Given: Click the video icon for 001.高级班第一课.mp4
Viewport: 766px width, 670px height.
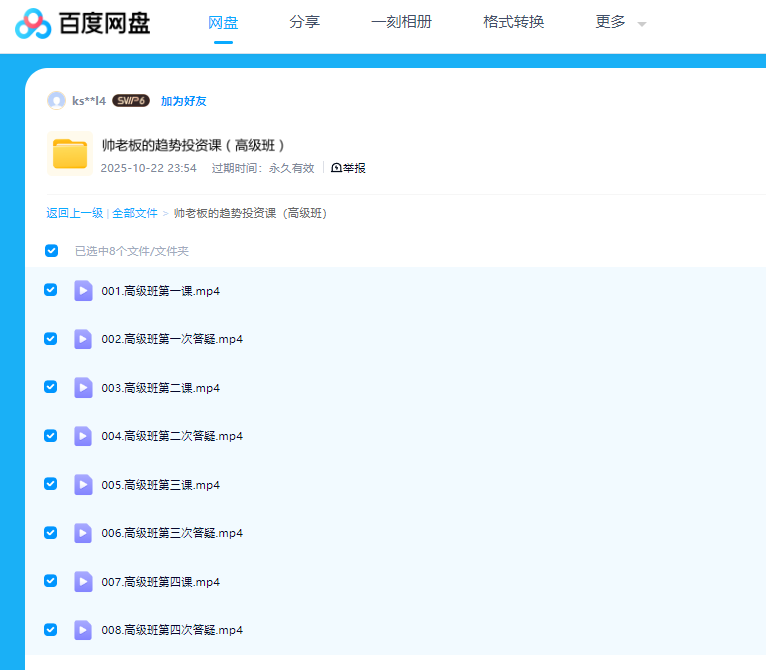Looking at the screenshot, I should tap(83, 291).
